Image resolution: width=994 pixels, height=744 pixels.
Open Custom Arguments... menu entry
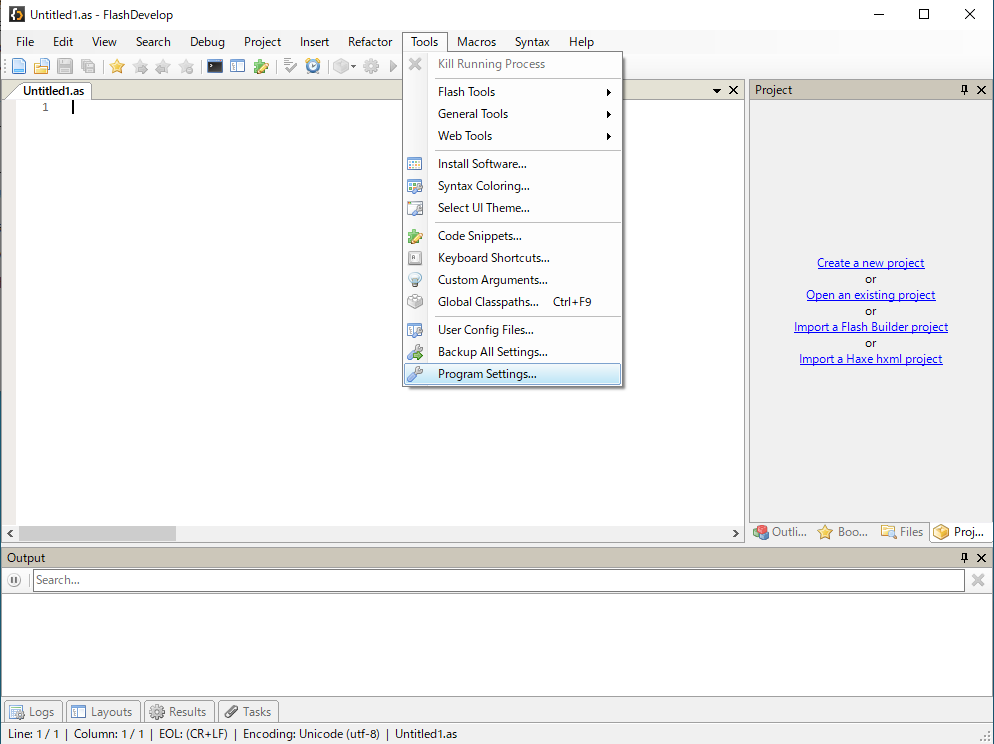tap(512, 279)
